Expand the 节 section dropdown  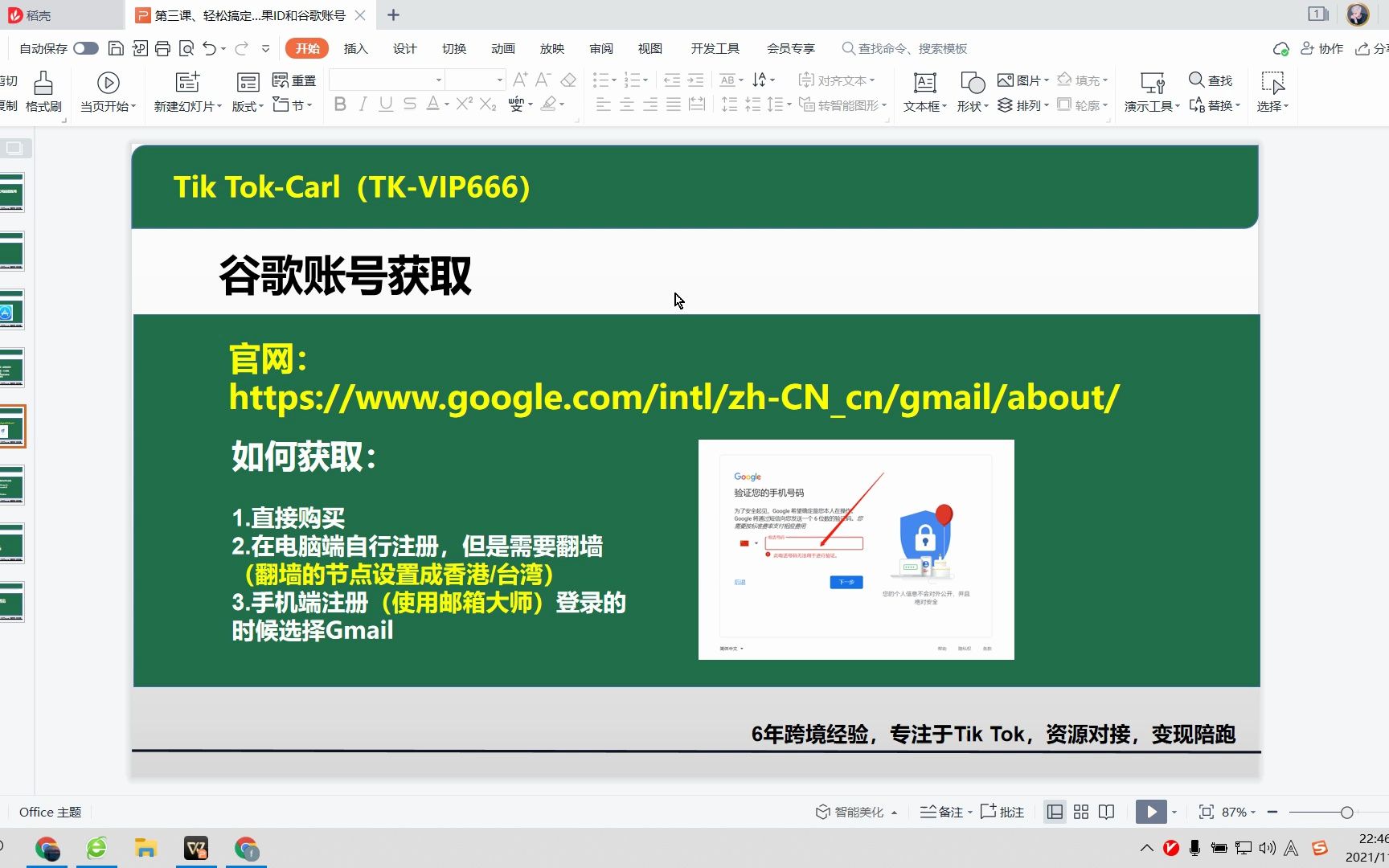coord(293,104)
